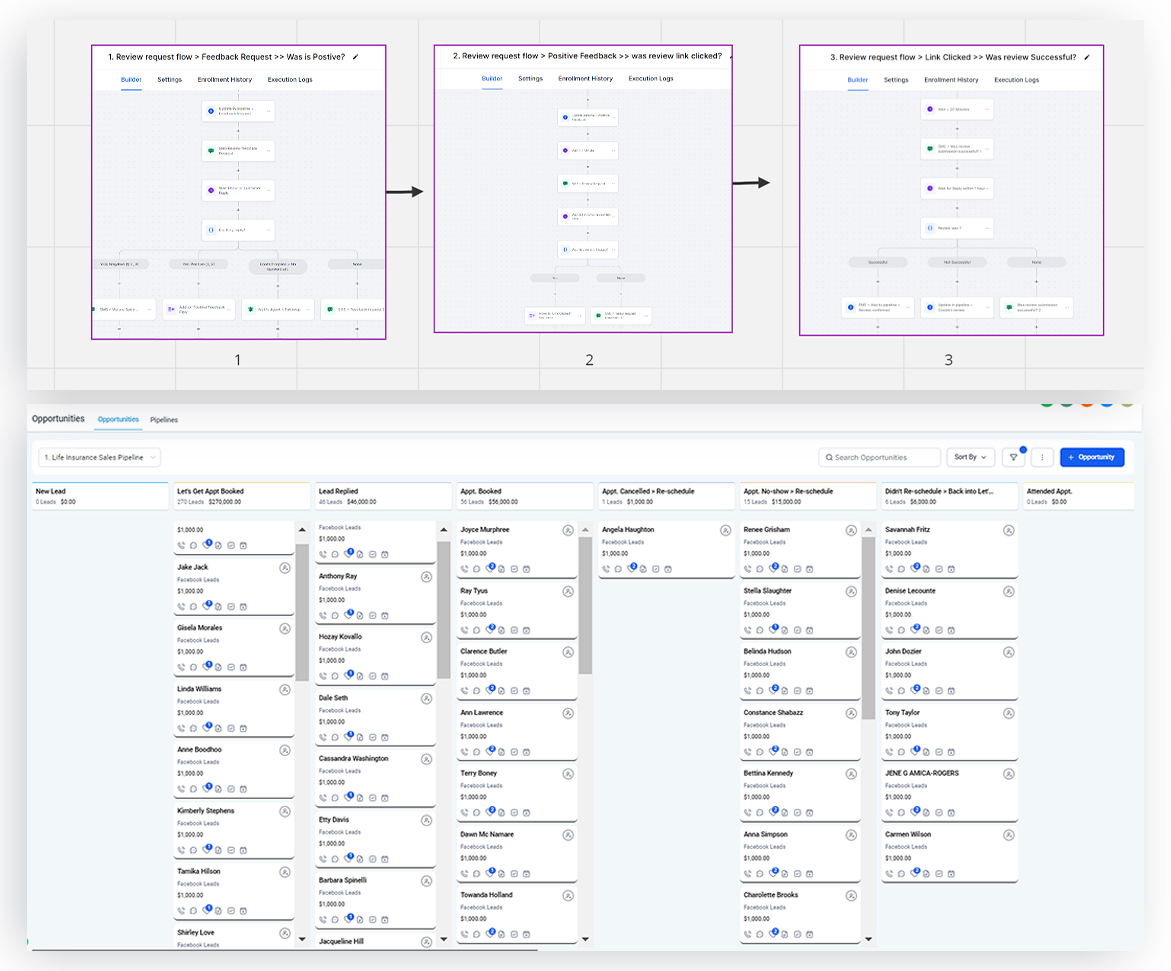This screenshot has height=971, width=1171.
Task: Click the filter icon beside Sort By
Action: 1013,457
